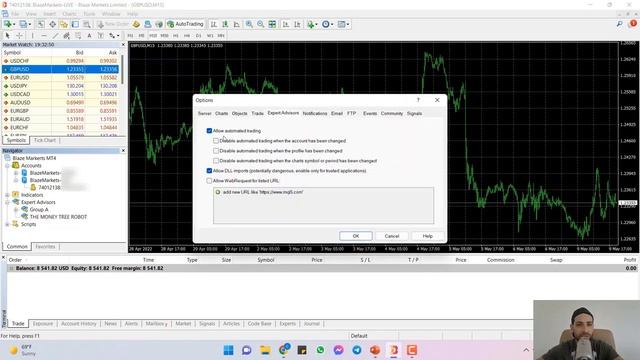Zoom out the chart with magnifier minus
Screen dimensions: 640x360
pyautogui.click(x=260, y=24)
